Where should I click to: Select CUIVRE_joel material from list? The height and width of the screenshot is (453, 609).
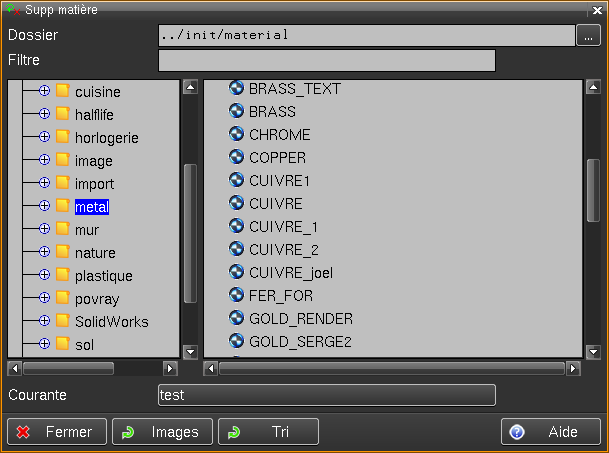[x=290, y=272]
